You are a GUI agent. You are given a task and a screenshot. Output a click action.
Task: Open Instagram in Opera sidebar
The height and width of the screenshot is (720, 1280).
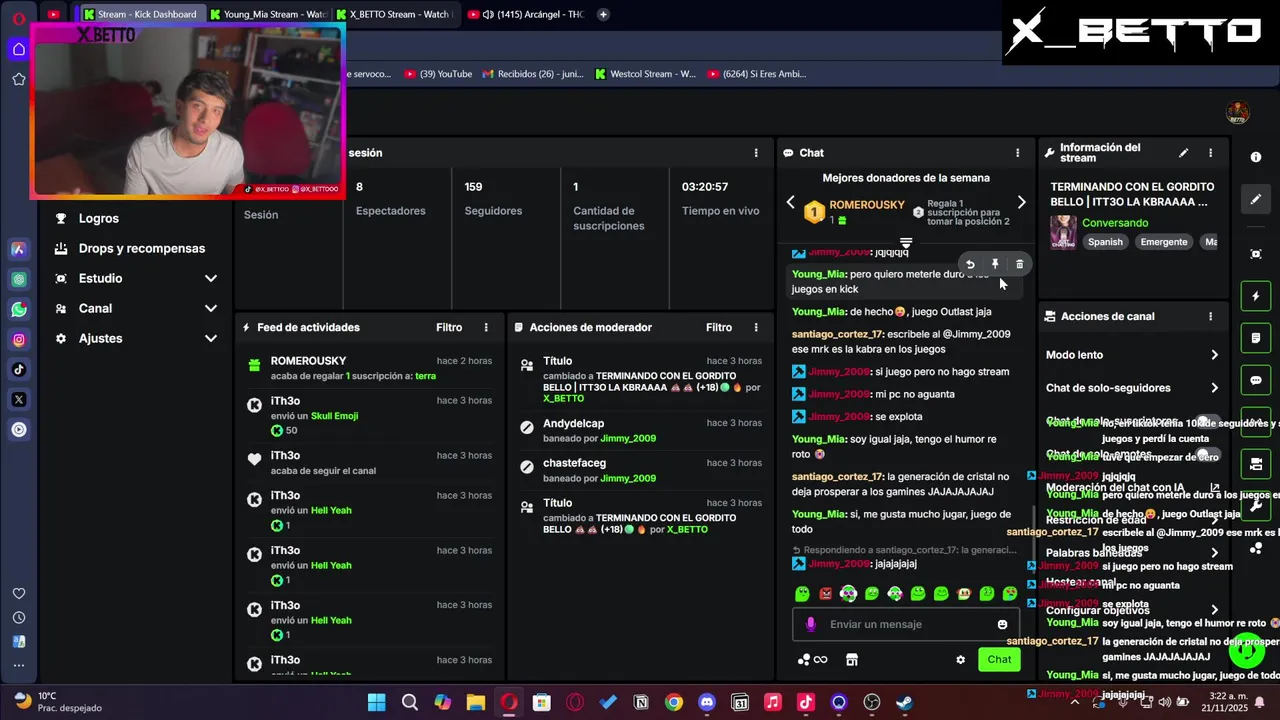pyautogui.click(x=19, y=340)
